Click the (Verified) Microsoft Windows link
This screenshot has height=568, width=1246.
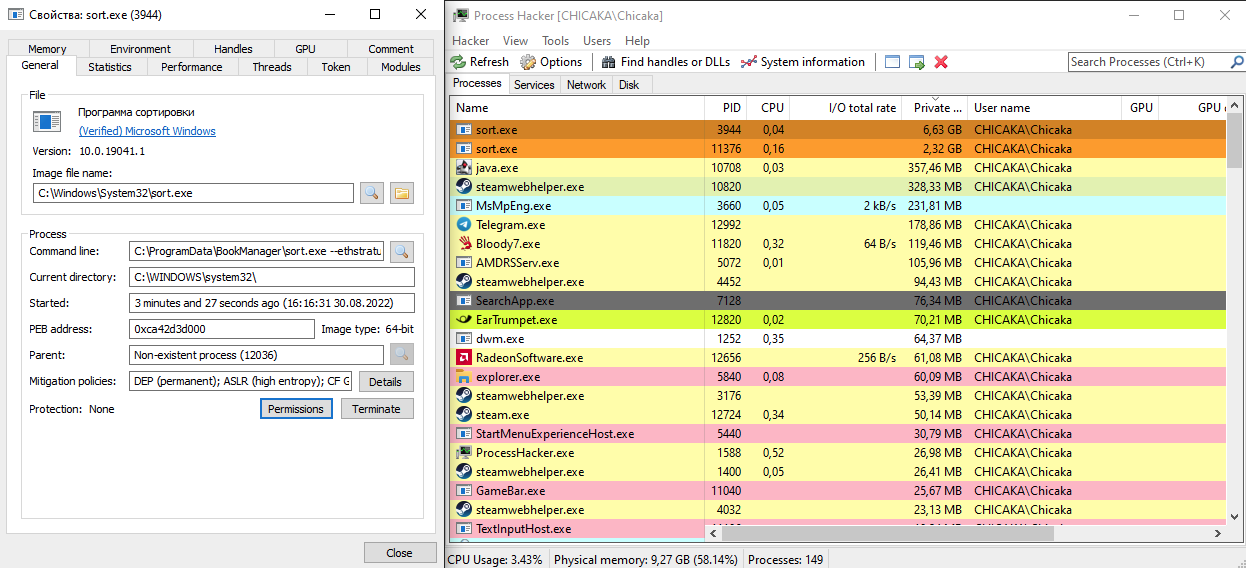click(147, 131)
